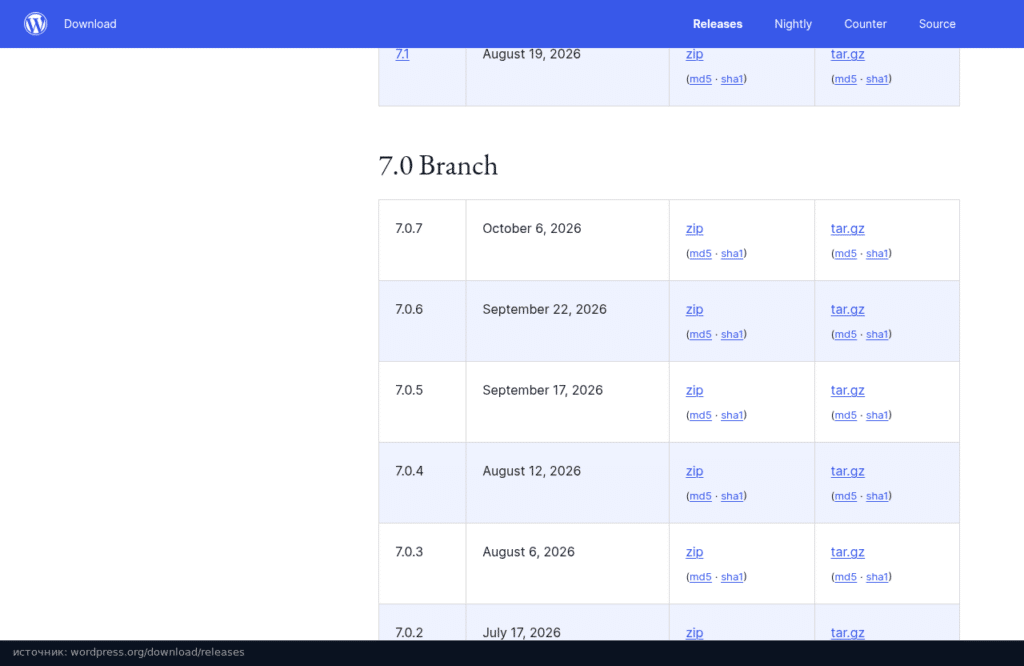
Task: Select the 7.0.7 version text
Action: pyautogui.click(x=409, y=229)
